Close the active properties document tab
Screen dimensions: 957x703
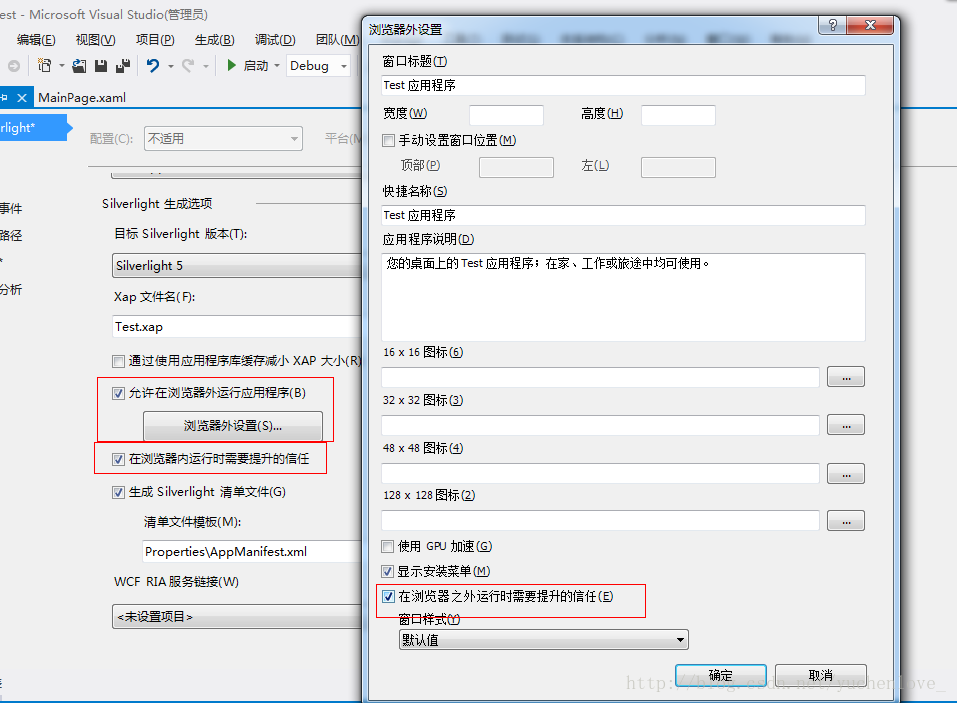[22, 98]
